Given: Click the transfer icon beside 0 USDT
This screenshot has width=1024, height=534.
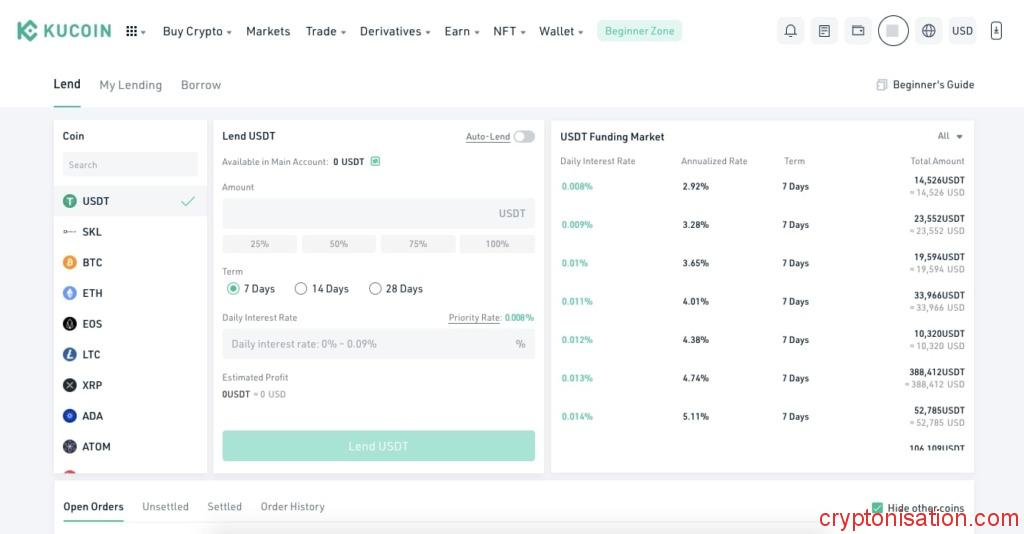Looking at the screenshot, I should point(375,161).
